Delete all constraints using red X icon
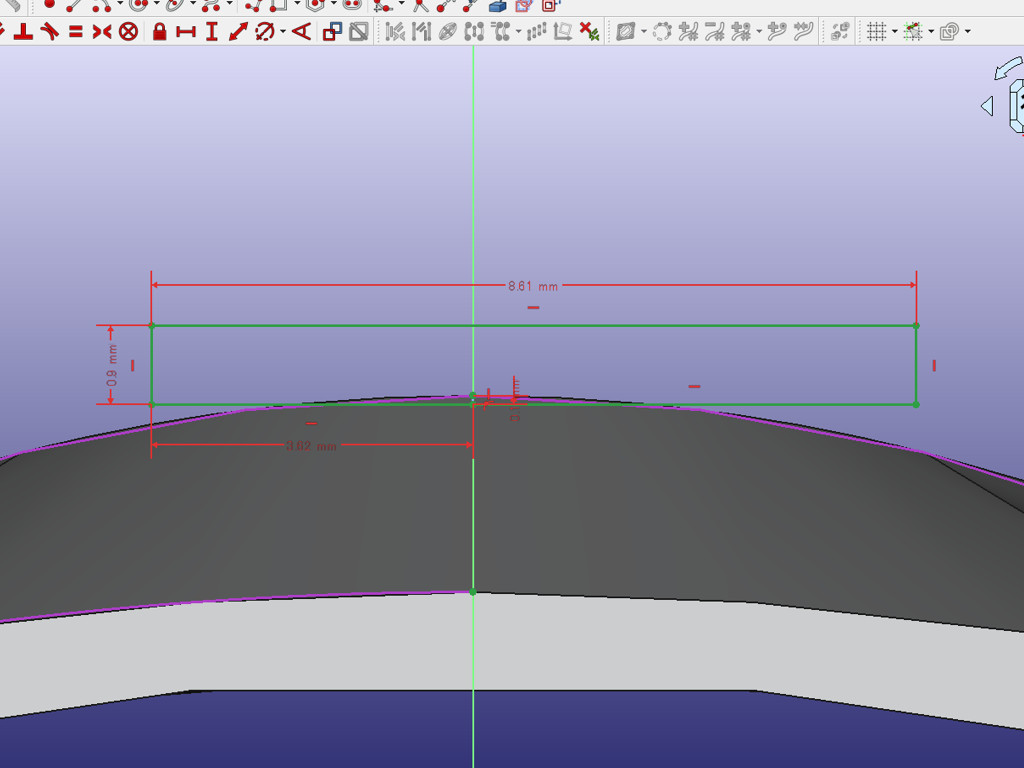Image resolution: width=1024 pixels, height=768 pixels. pyautogui.click(x=590, y=33)
